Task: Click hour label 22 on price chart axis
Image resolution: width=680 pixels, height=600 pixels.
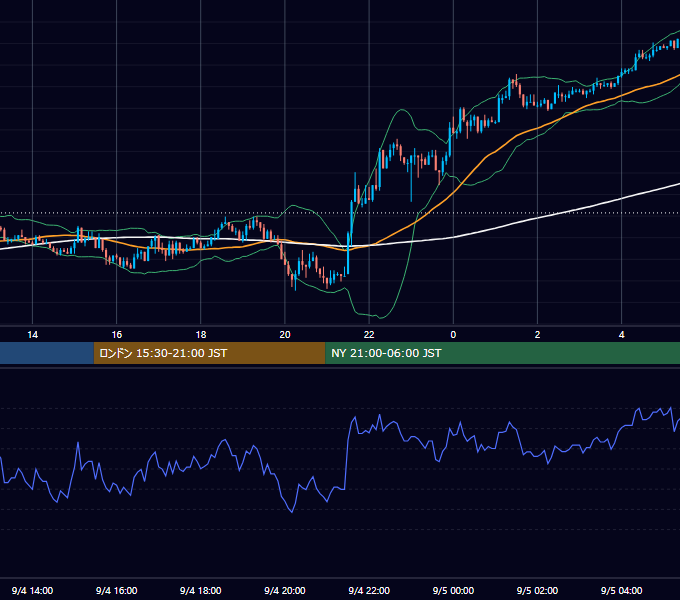Action: point(369,335)
